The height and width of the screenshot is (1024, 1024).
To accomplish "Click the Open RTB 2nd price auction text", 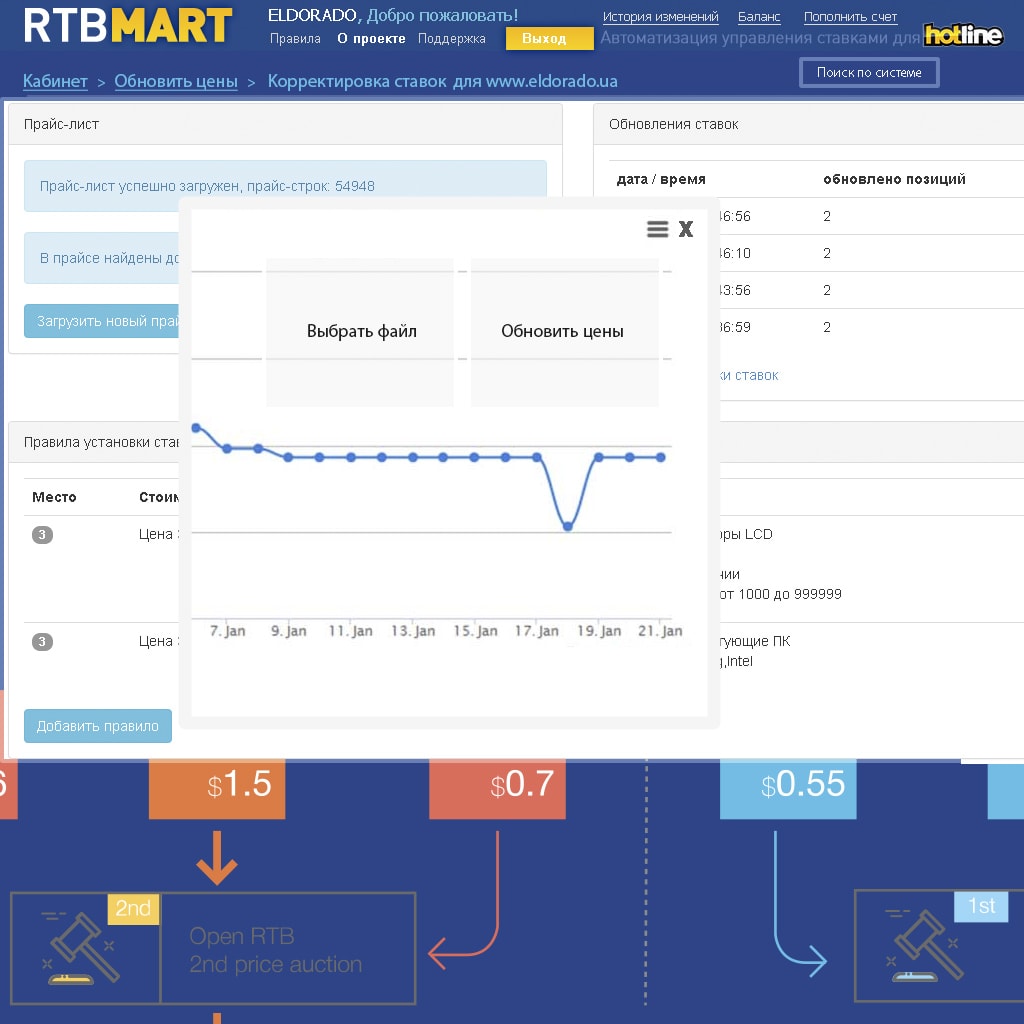I will coord(276,950).
